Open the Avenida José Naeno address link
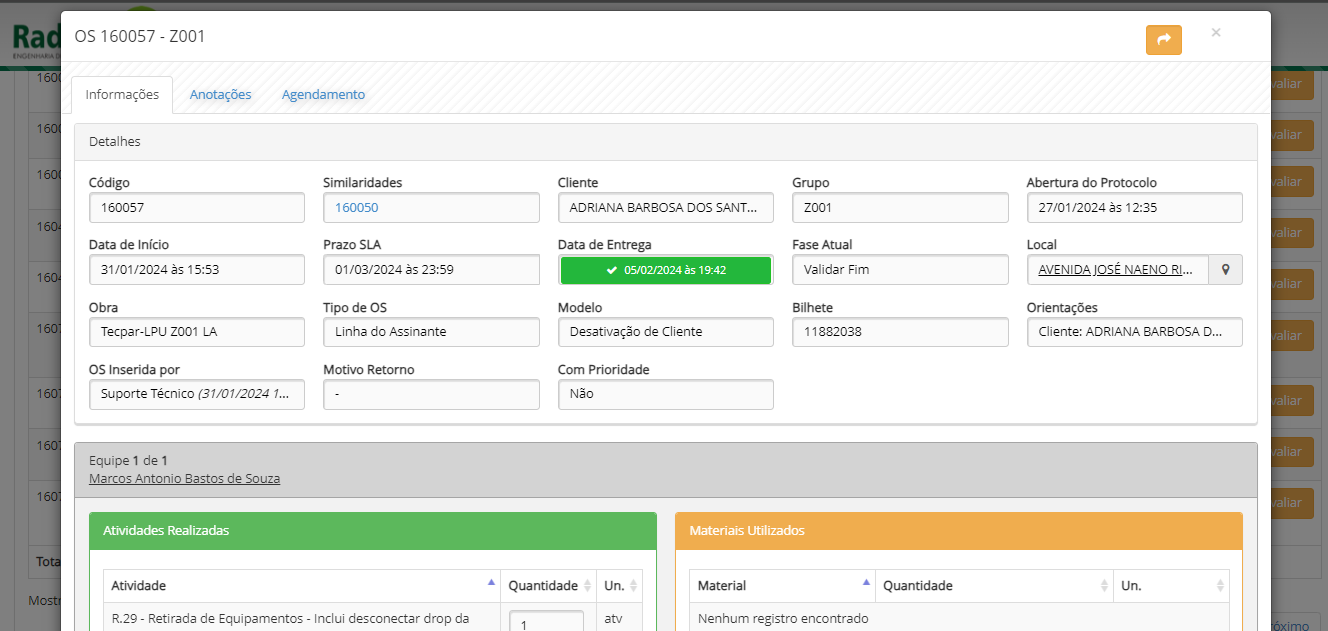 pos(1117,270)
